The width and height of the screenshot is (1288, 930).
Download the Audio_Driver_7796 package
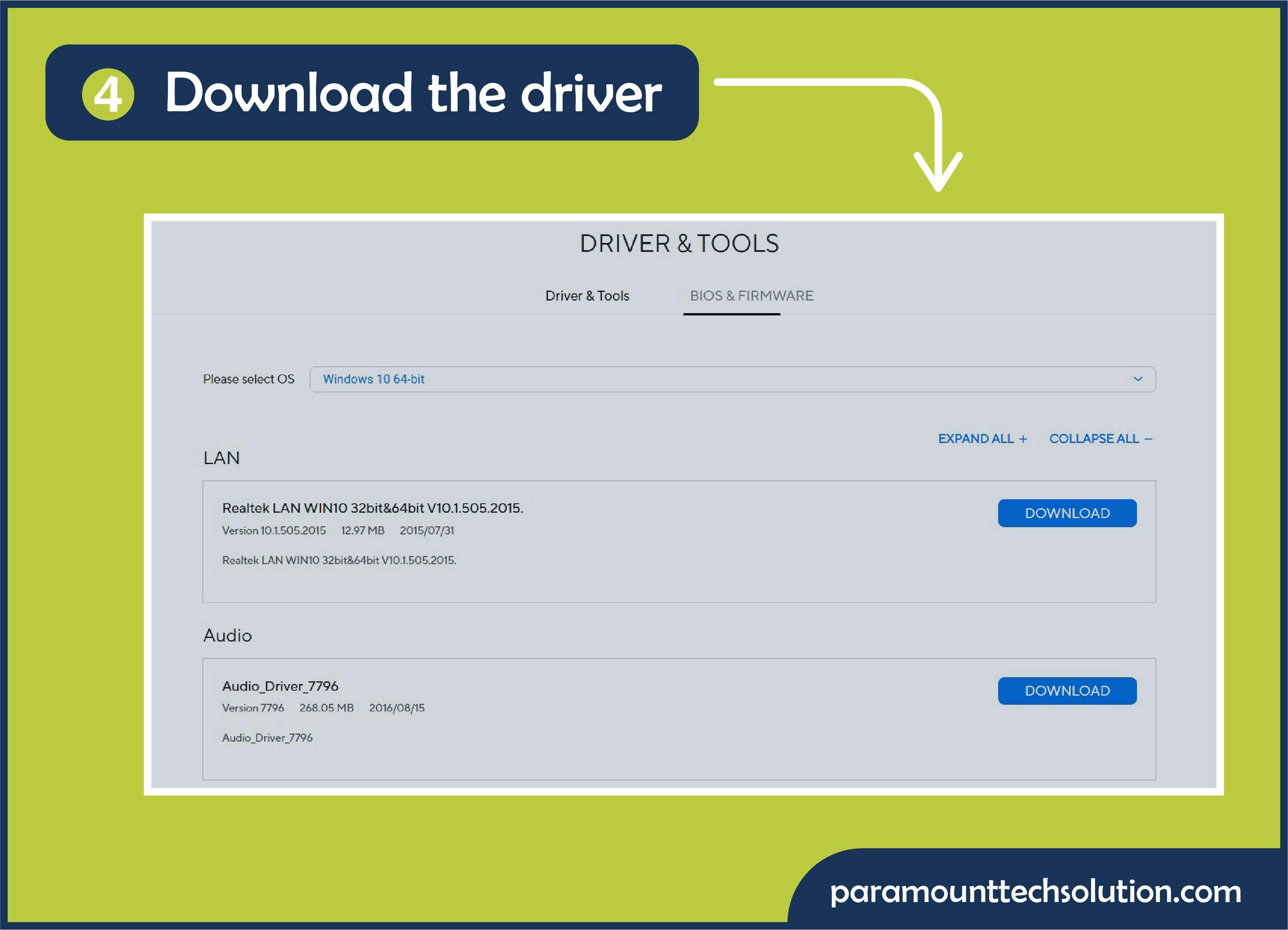click(x=1068, y=690)
